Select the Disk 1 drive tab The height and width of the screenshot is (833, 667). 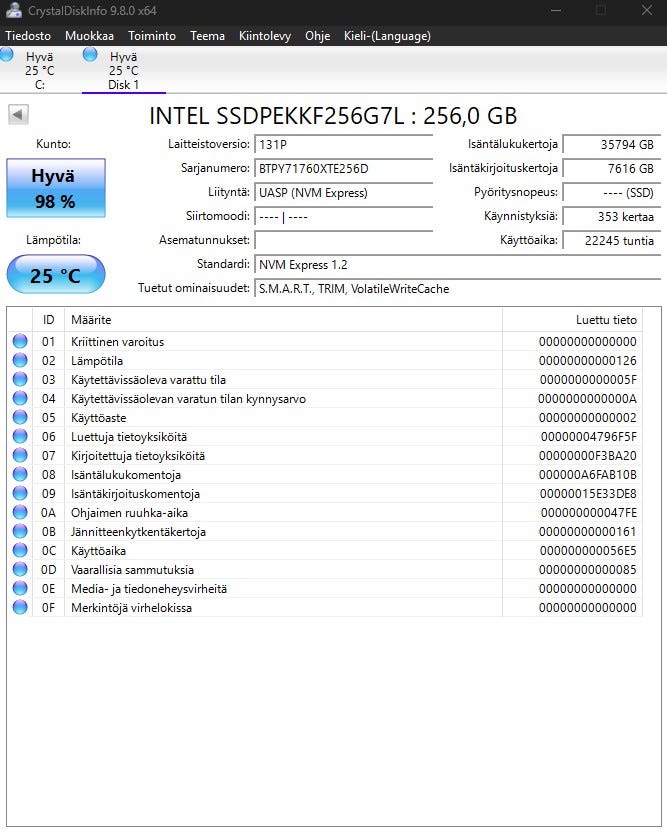coord(124,70)
